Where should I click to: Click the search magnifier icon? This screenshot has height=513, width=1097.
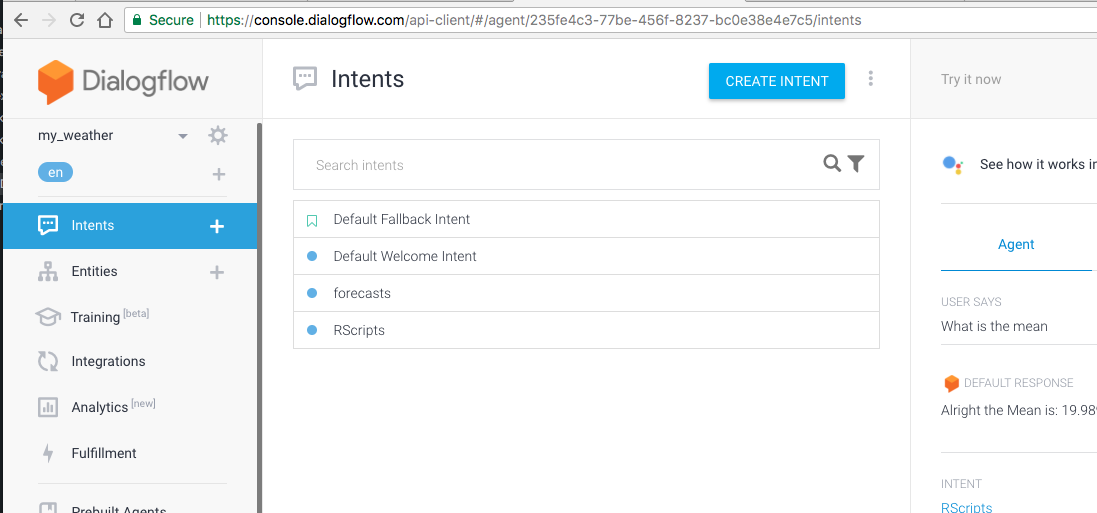832,164
